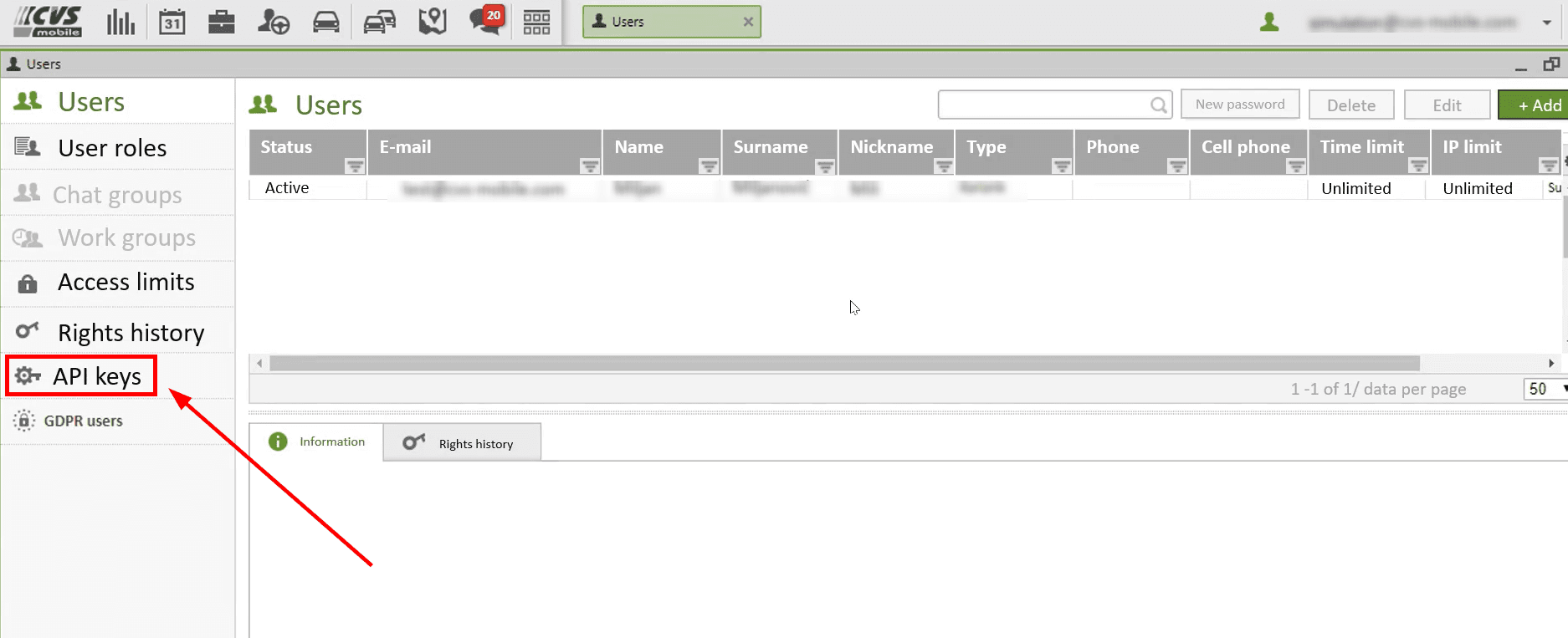
Task: Open the IP limit column filter
Action: (1549, 166)
